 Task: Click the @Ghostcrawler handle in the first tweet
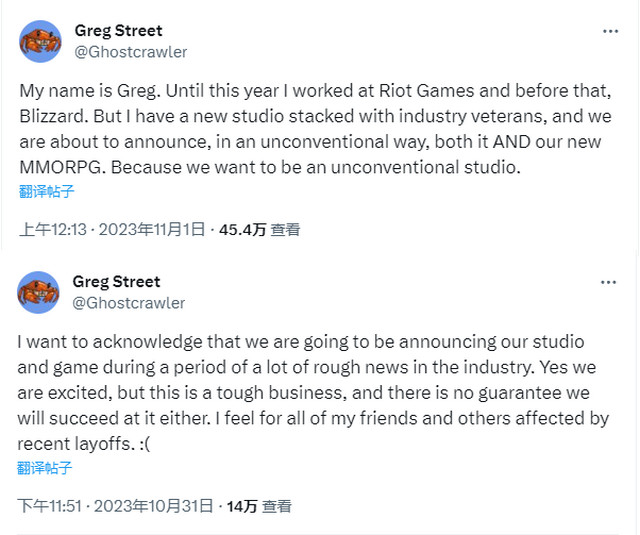coord(131,51)
